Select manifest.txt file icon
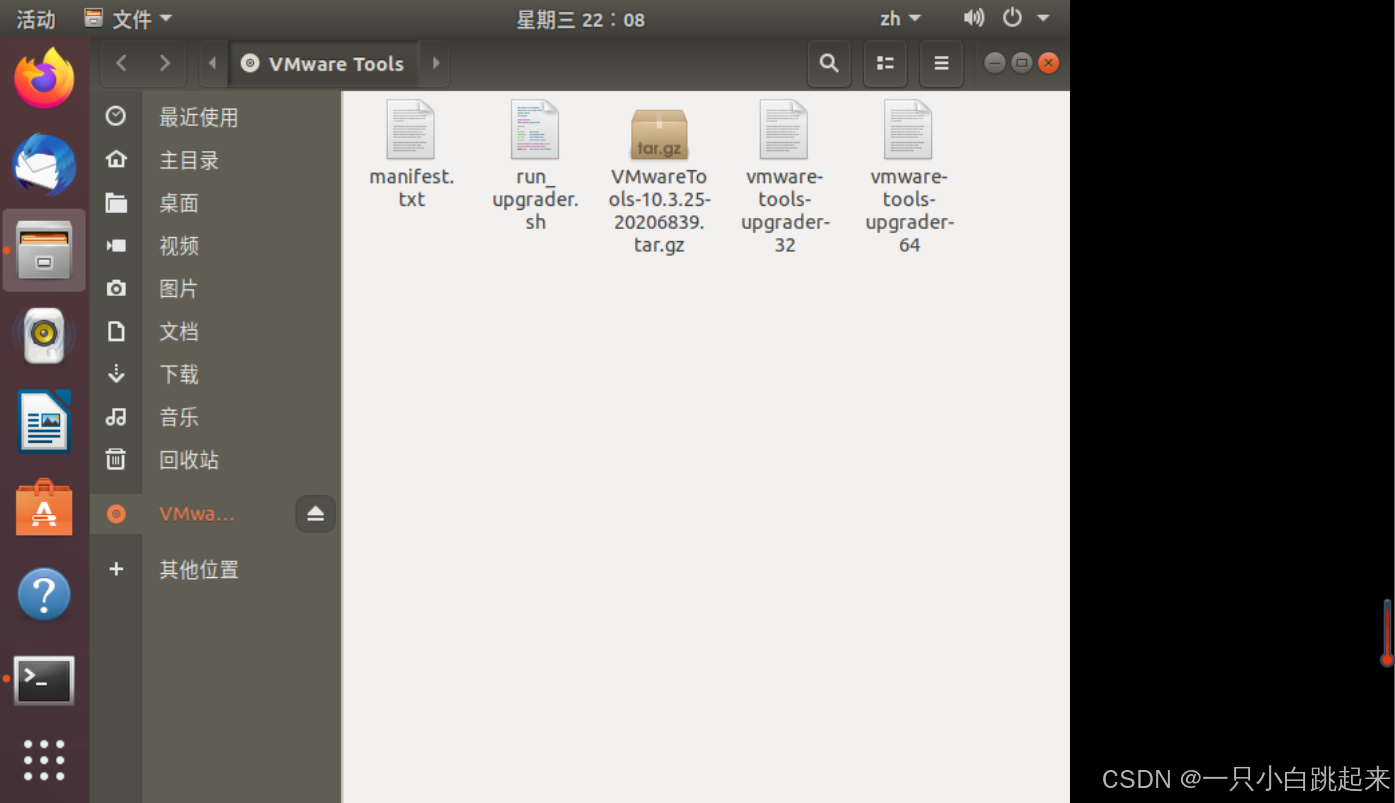1395x803 pixels. [411, 129]
